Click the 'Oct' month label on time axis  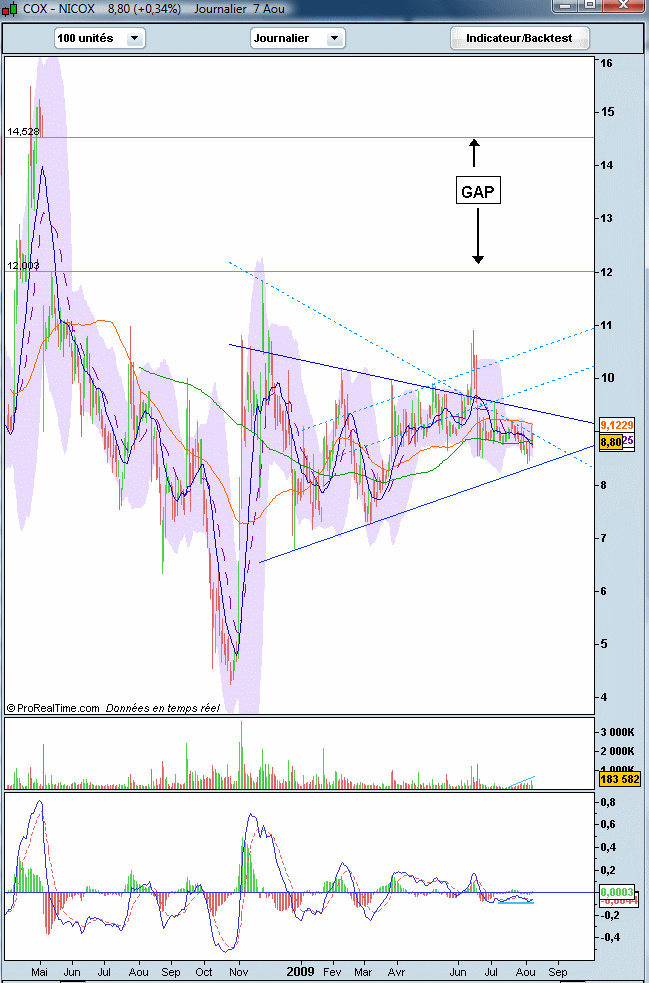point(204,971)
